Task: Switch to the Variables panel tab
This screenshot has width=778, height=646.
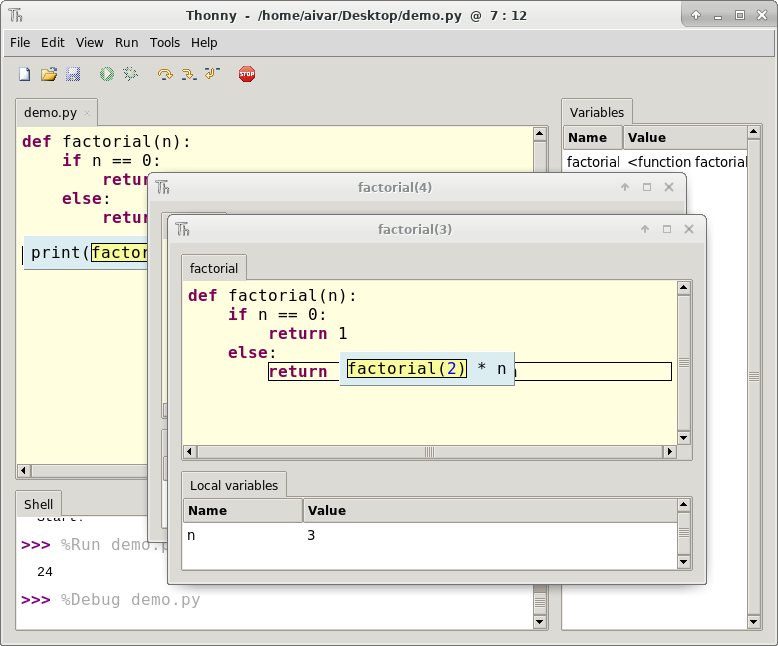Action: click(x=596, y=112)
